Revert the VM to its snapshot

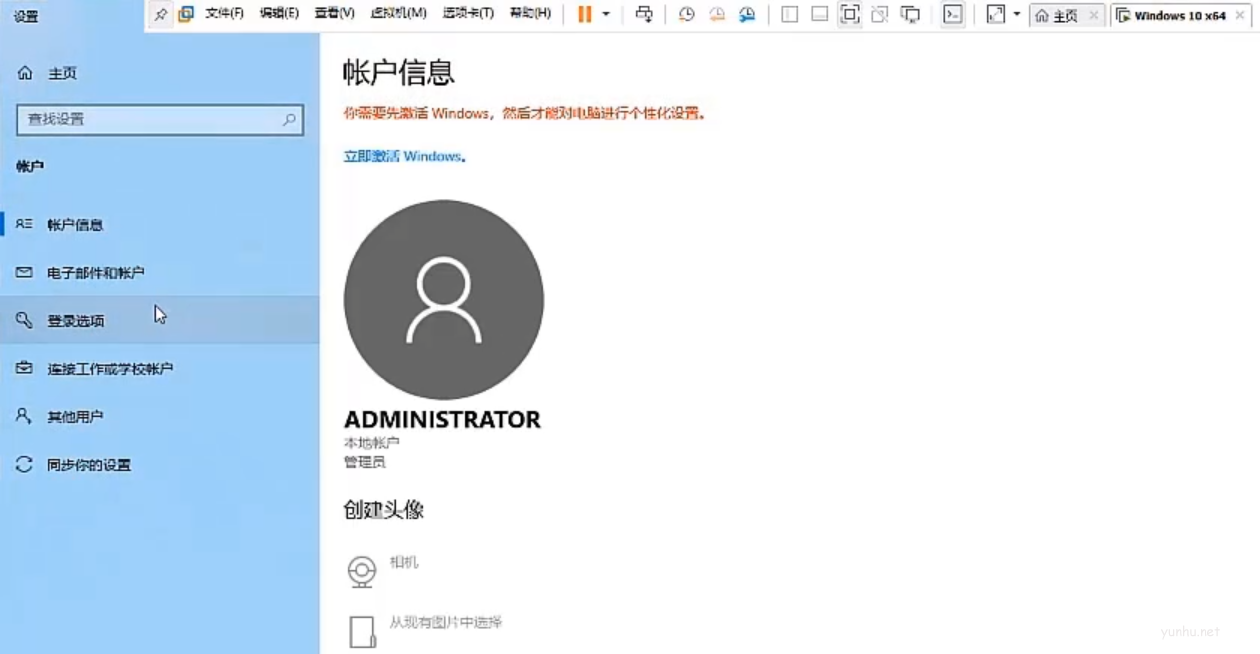(716, 15)
